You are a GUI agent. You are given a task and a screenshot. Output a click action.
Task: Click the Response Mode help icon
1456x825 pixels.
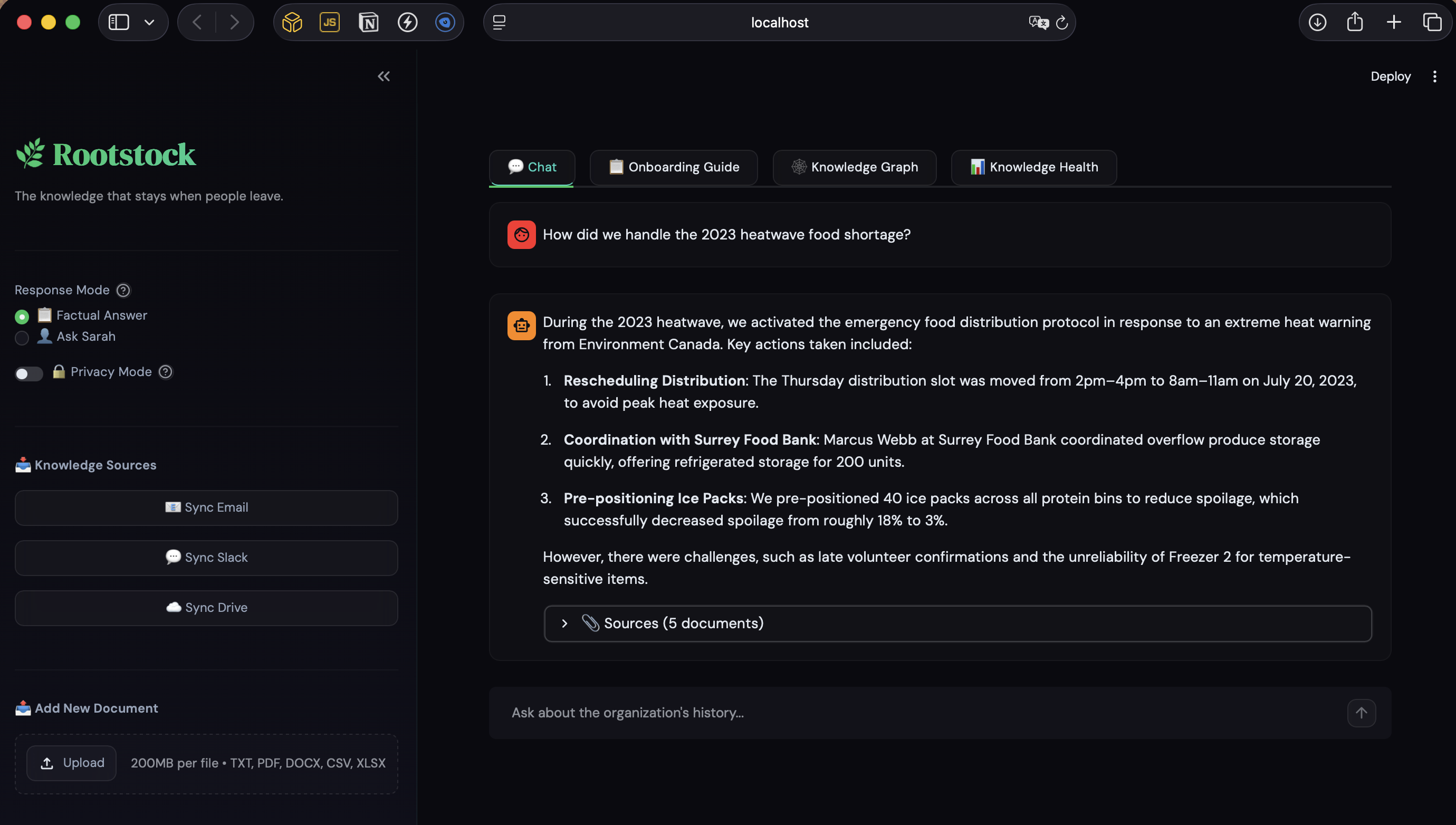pos(123,290)
